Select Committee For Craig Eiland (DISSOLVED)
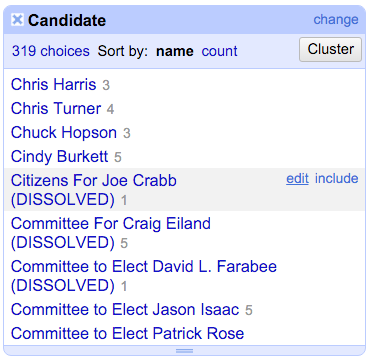Image resolution: width=372 pixels, height=361 pixels. click(111, 233)
